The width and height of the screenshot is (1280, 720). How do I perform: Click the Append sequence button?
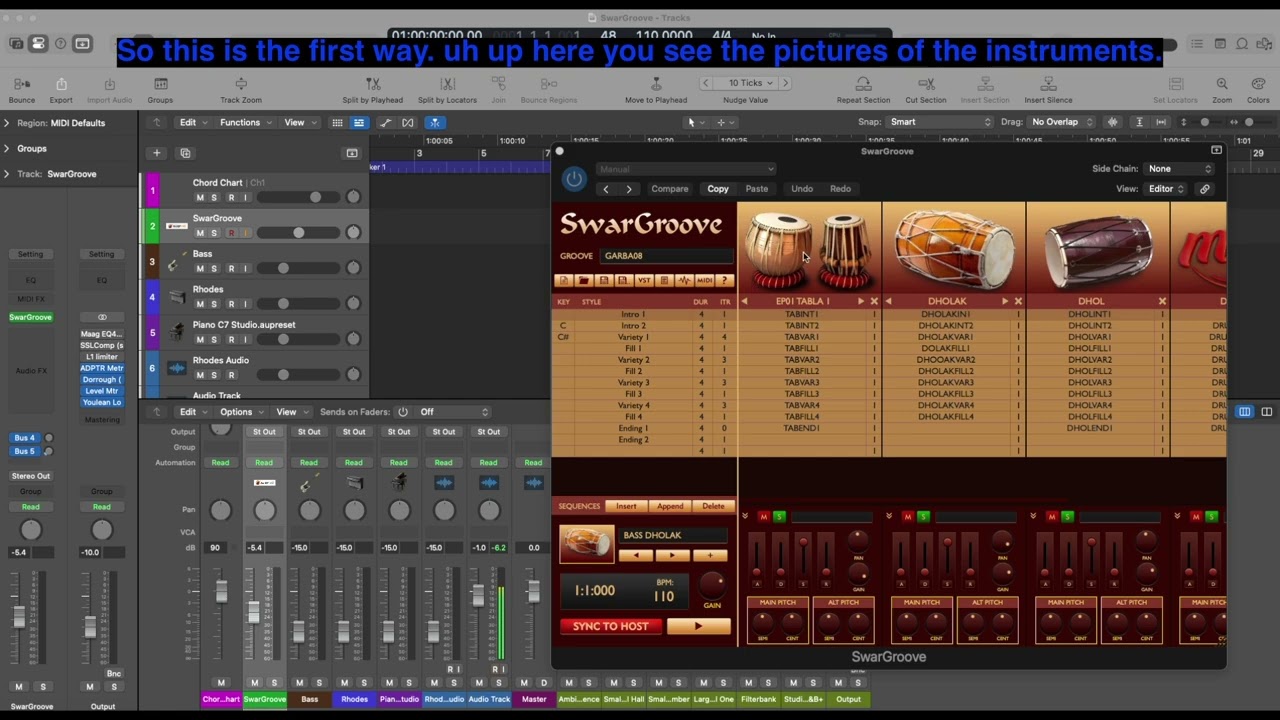click(x=670, y=506)
